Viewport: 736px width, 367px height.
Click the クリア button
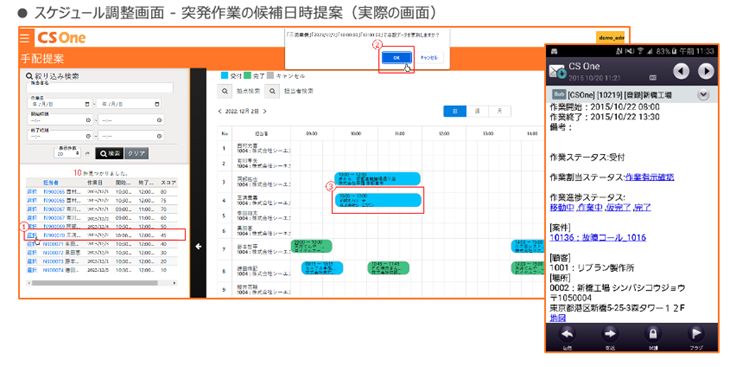click(137, 153)
